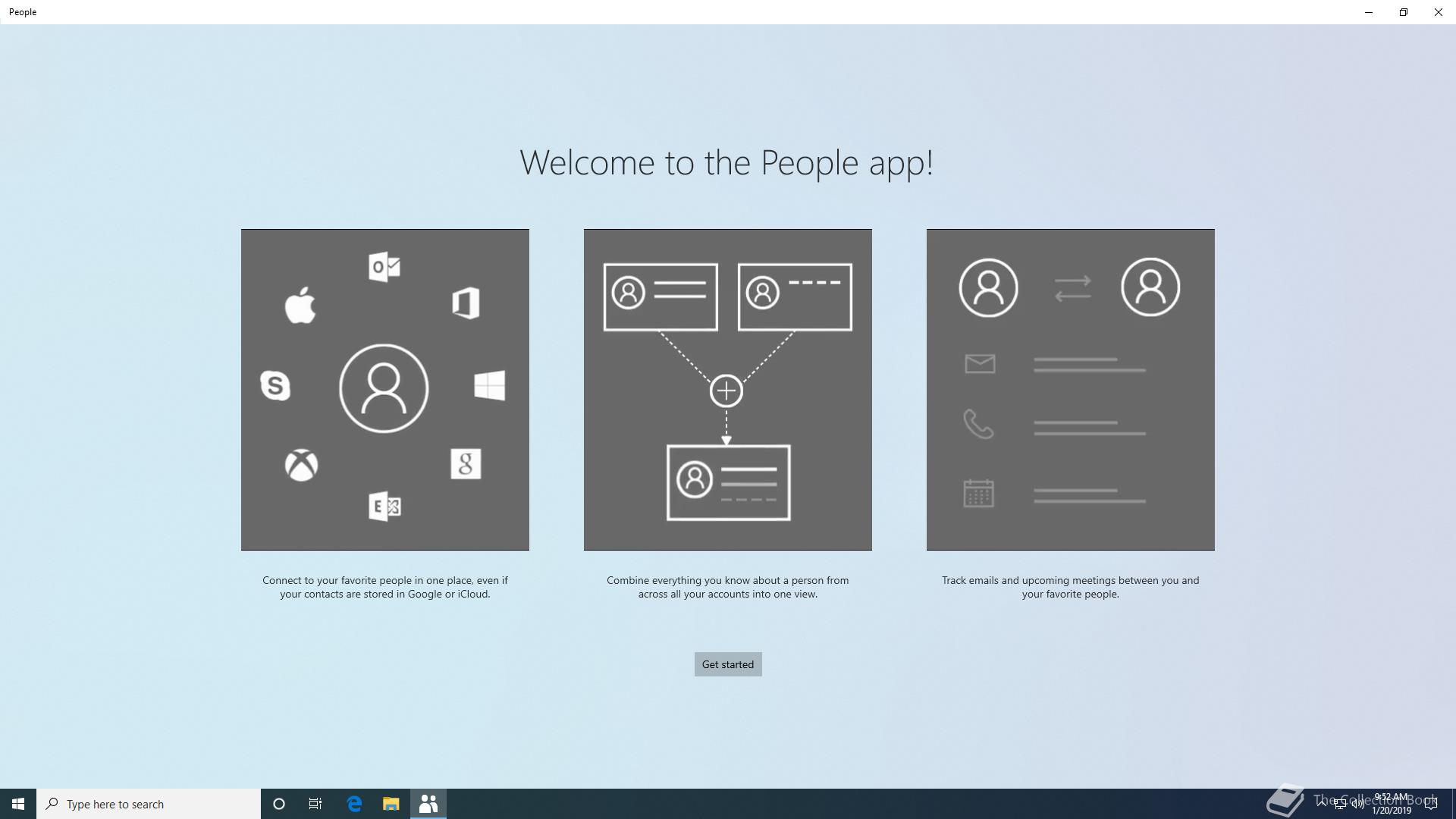Click the exchange arrows icon between avatars
Image resolution: width=1456 pixels, height=819 pixels.
tap(1073, 287)
